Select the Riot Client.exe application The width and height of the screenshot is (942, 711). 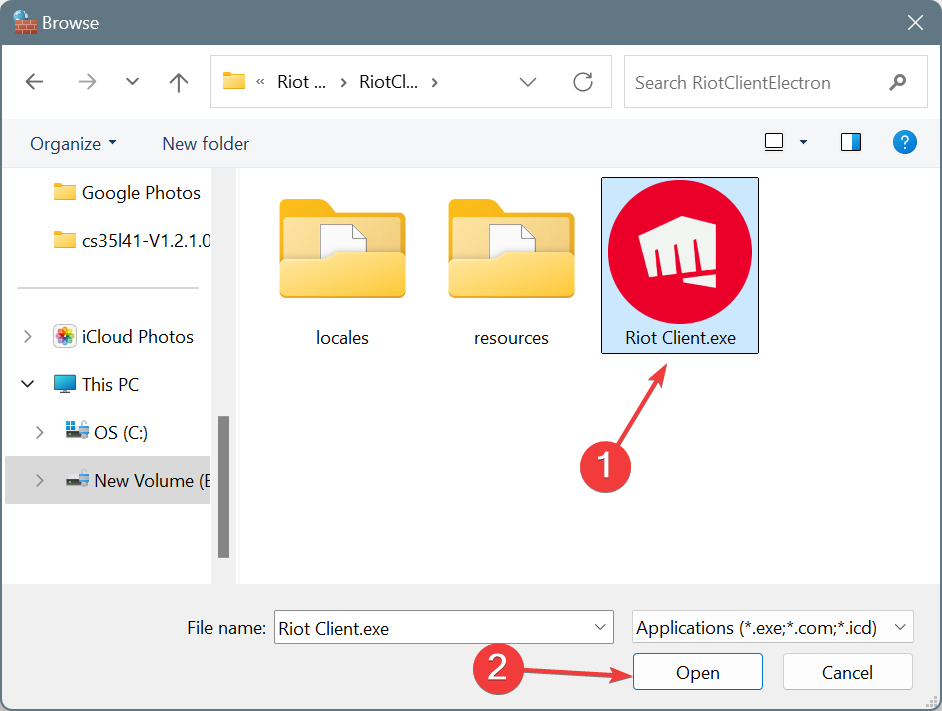click(x=680, y=265)
